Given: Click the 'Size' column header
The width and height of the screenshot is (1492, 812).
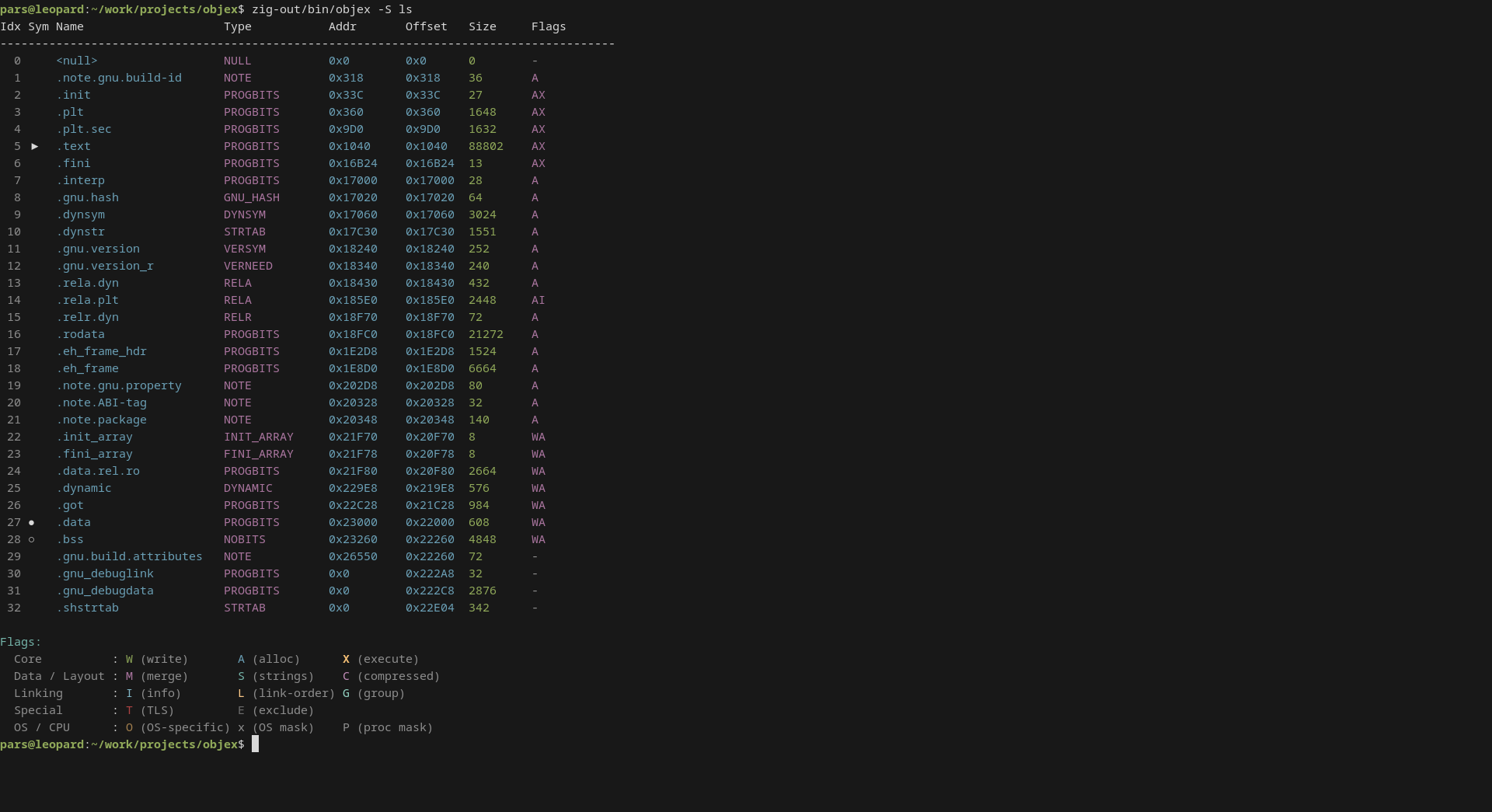Looking at the screenshot, I should [x=483, y=26].
